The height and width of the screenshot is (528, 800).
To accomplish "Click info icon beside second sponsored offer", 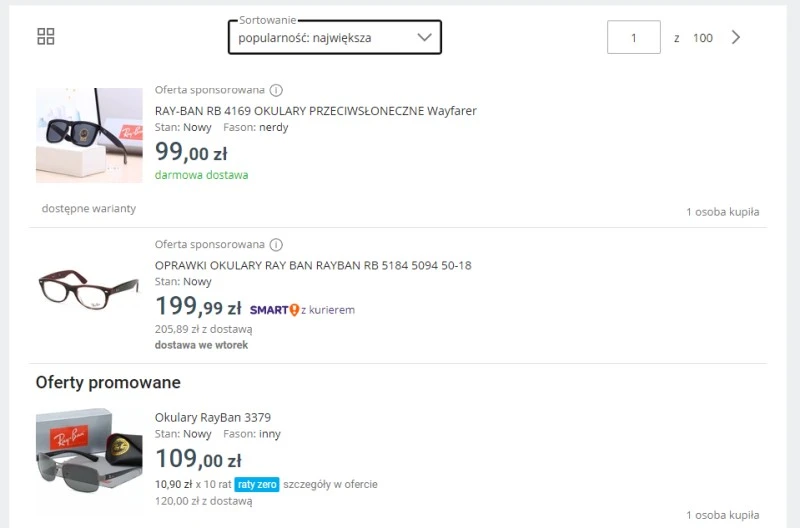I will coord(277,244).
